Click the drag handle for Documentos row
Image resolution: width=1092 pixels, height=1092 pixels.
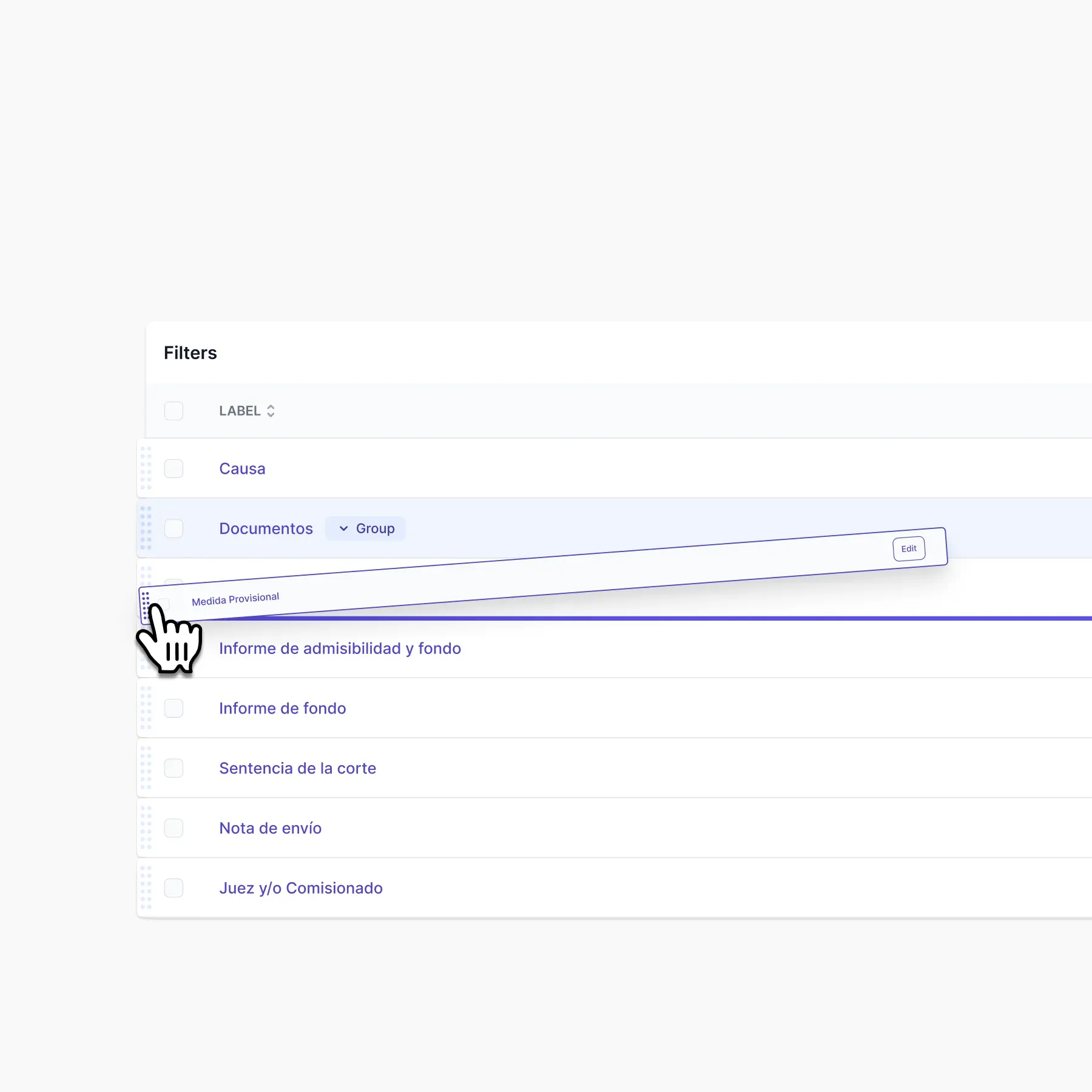146,528
